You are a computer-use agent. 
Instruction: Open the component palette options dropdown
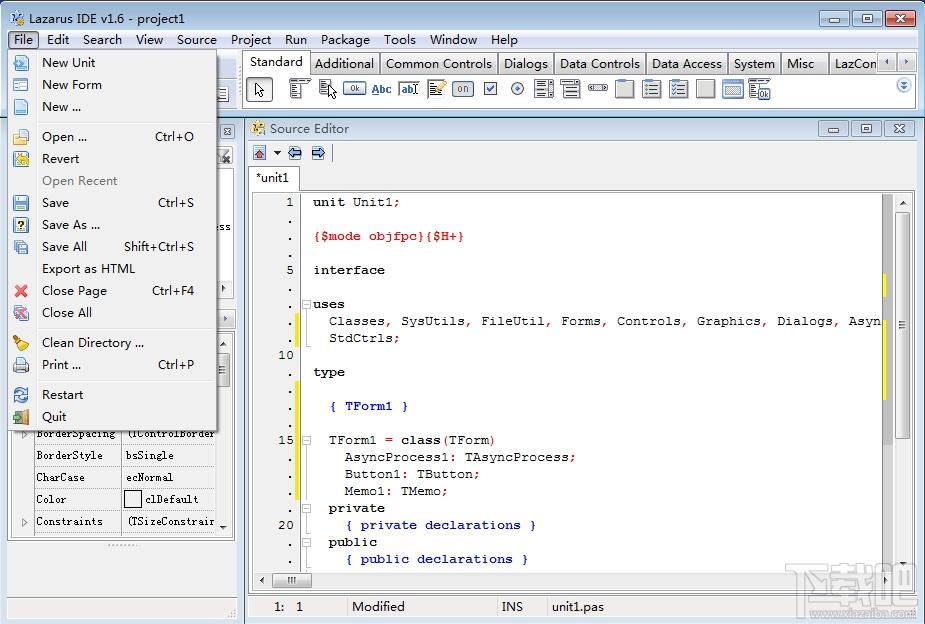pos(904,86)
